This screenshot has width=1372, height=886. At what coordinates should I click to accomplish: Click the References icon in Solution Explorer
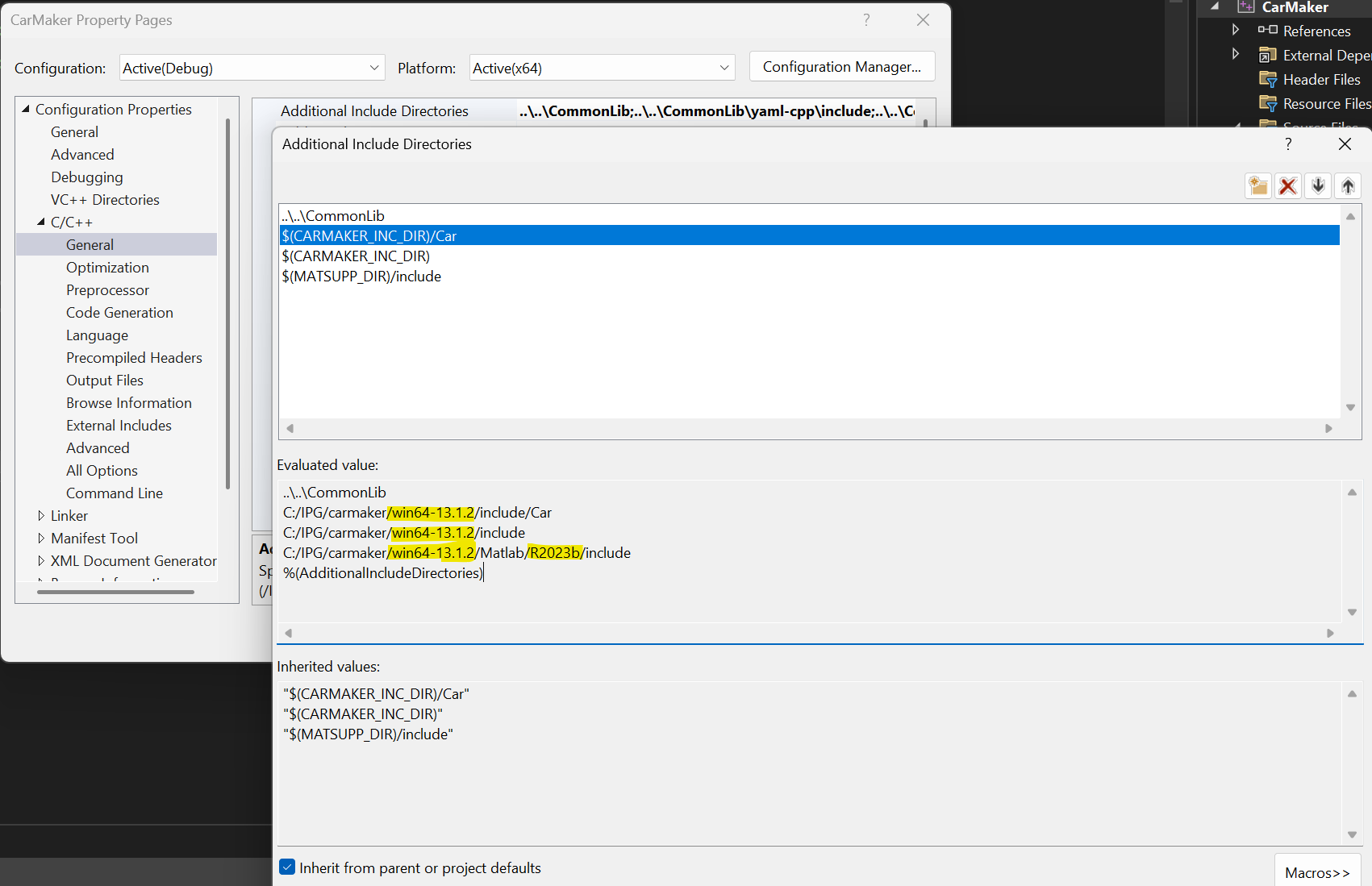pyautogui.click(x=1267, y=31)
